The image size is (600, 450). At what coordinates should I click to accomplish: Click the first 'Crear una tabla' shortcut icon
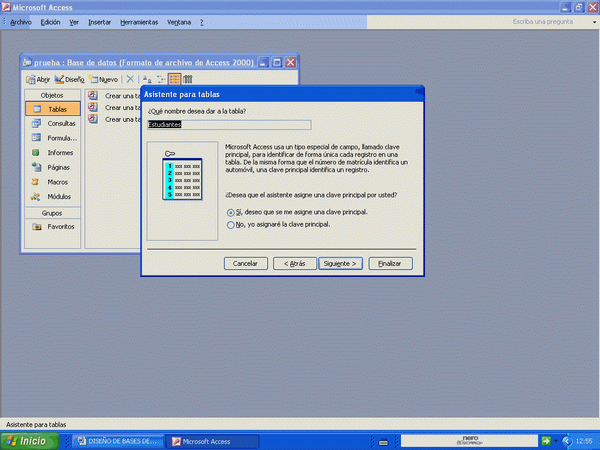(93, 95)
